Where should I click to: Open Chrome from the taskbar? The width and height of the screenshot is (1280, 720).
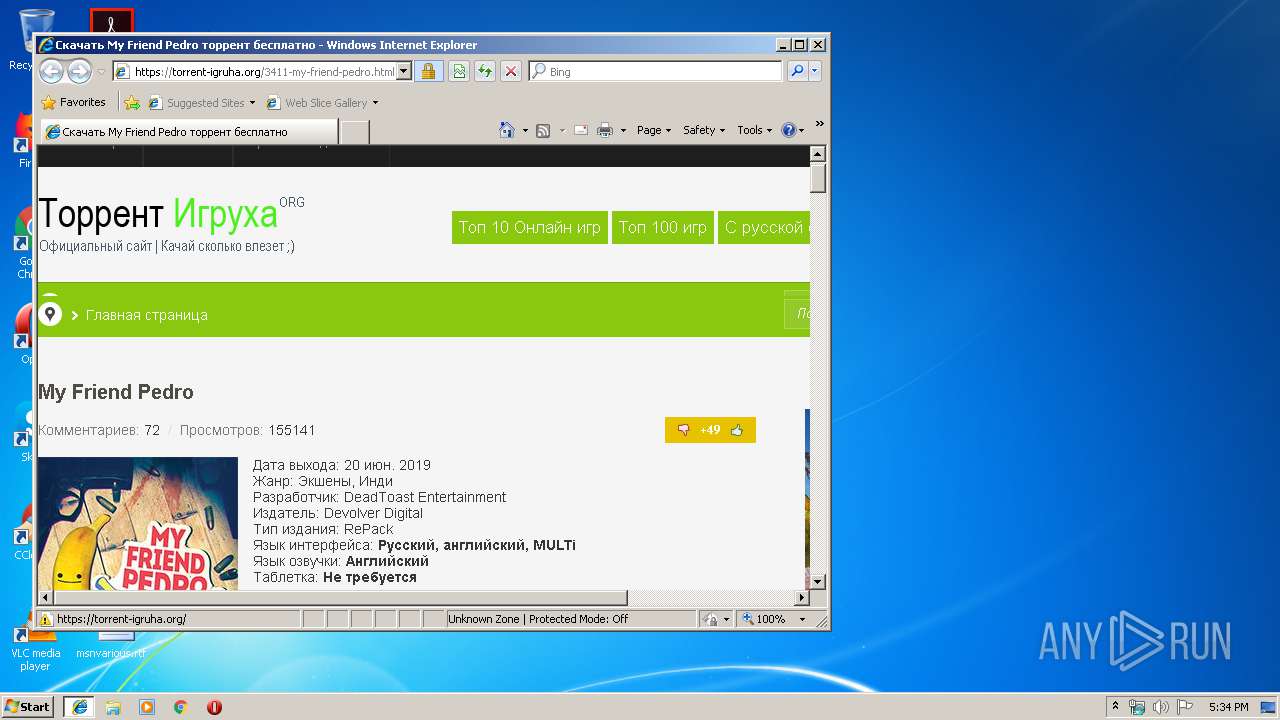pyautogui.click(x=180, y=707)
